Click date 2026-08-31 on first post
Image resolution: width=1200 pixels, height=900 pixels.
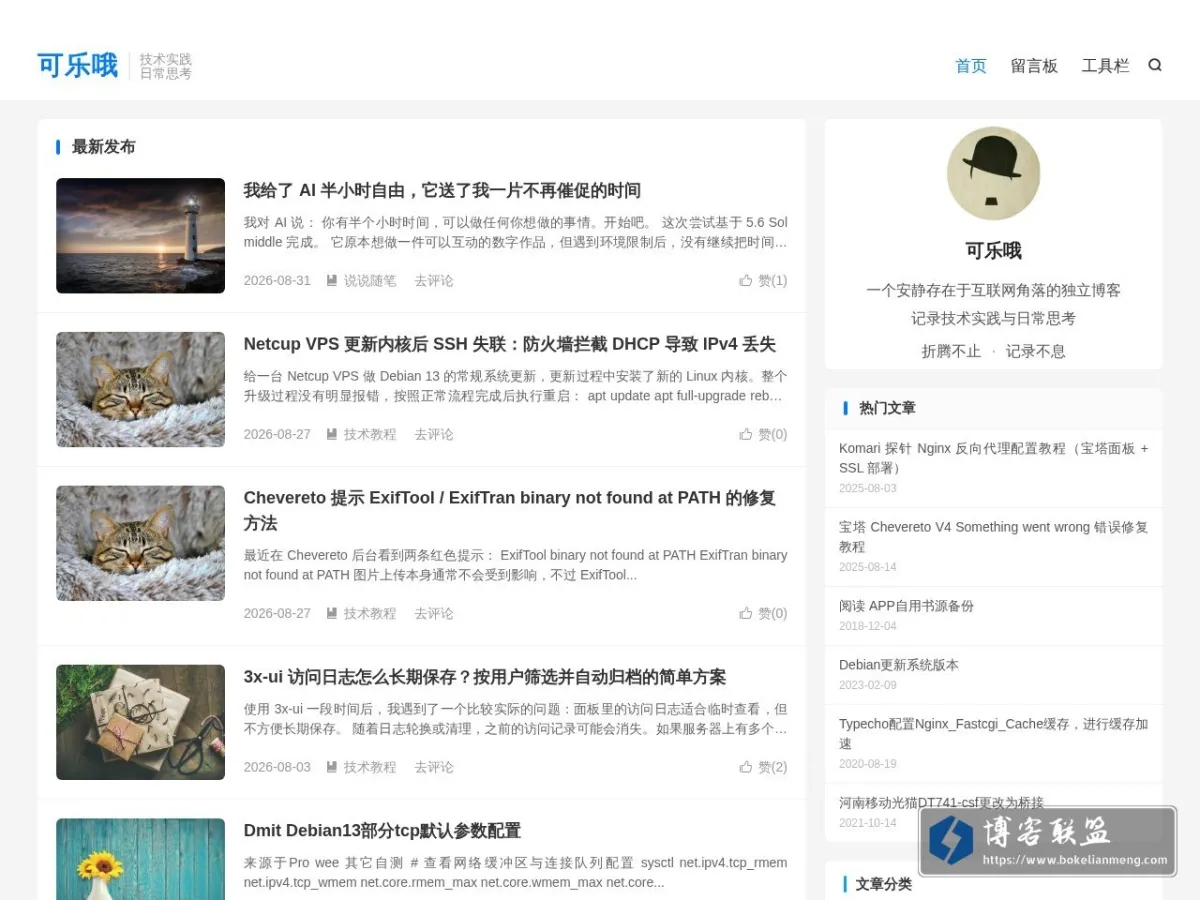277,281
